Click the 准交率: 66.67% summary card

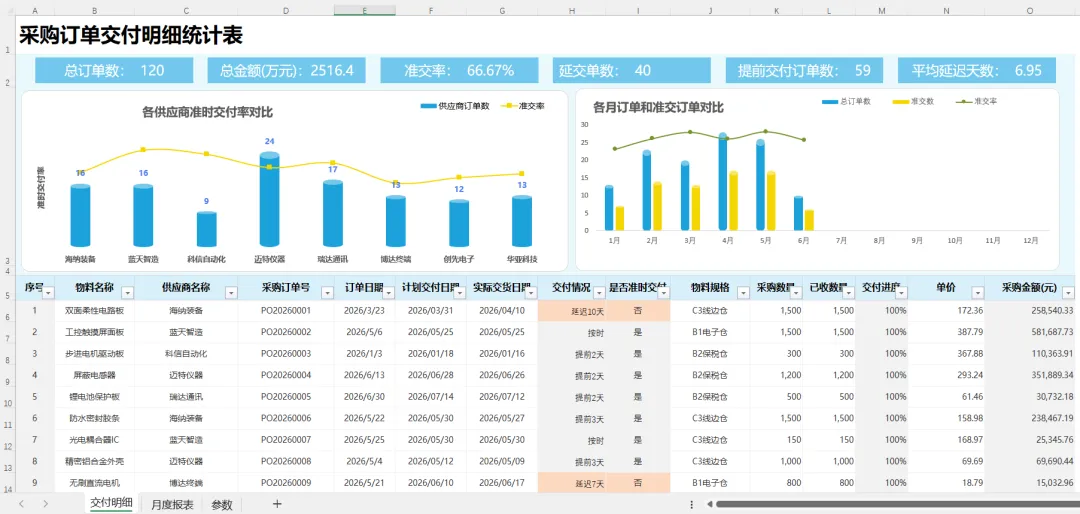tap(459, 70)
